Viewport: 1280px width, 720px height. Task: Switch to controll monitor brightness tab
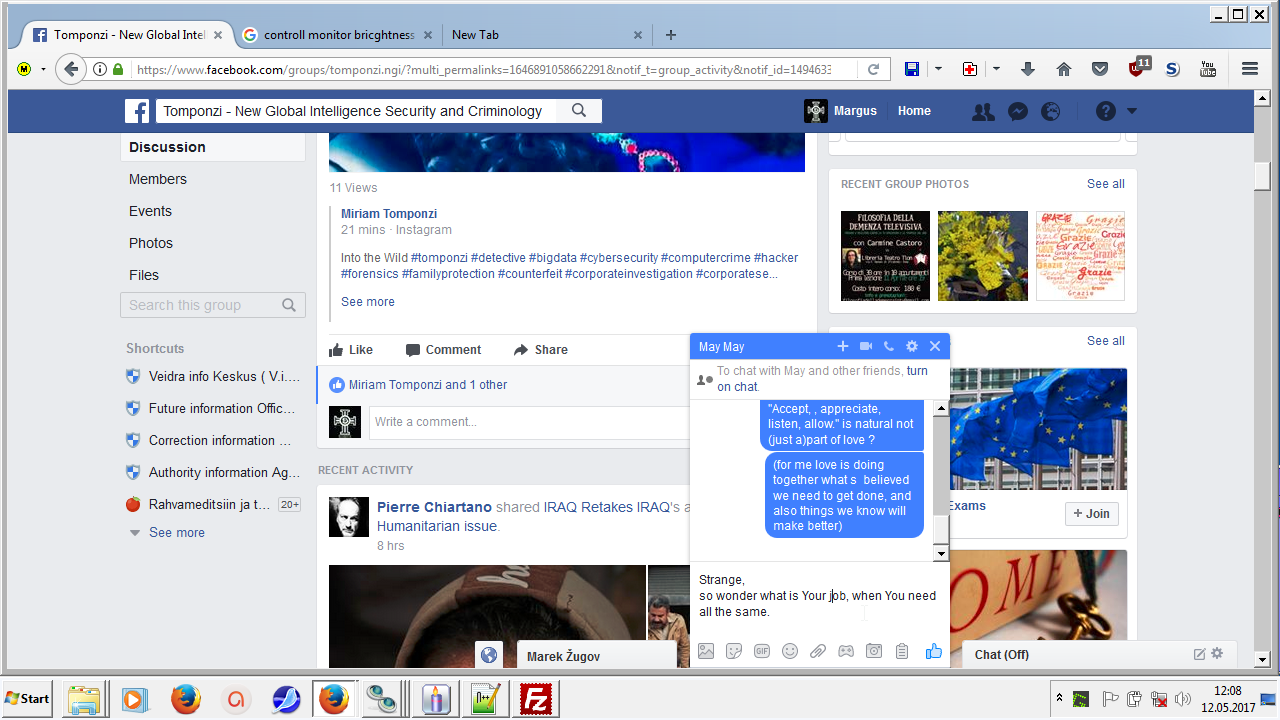click(339, 34)
